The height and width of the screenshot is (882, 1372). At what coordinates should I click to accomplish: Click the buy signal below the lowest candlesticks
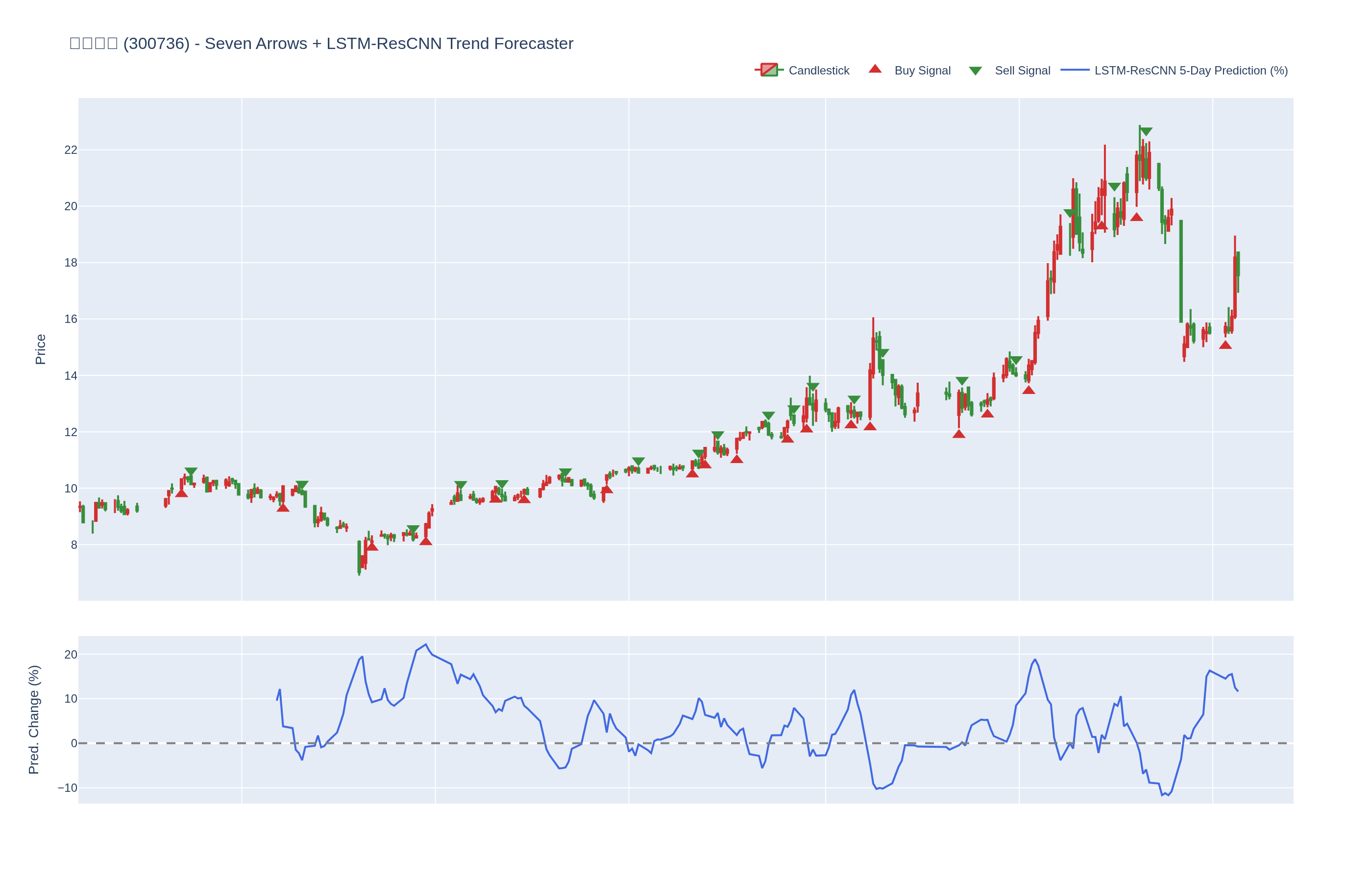(x=372, y=547)
